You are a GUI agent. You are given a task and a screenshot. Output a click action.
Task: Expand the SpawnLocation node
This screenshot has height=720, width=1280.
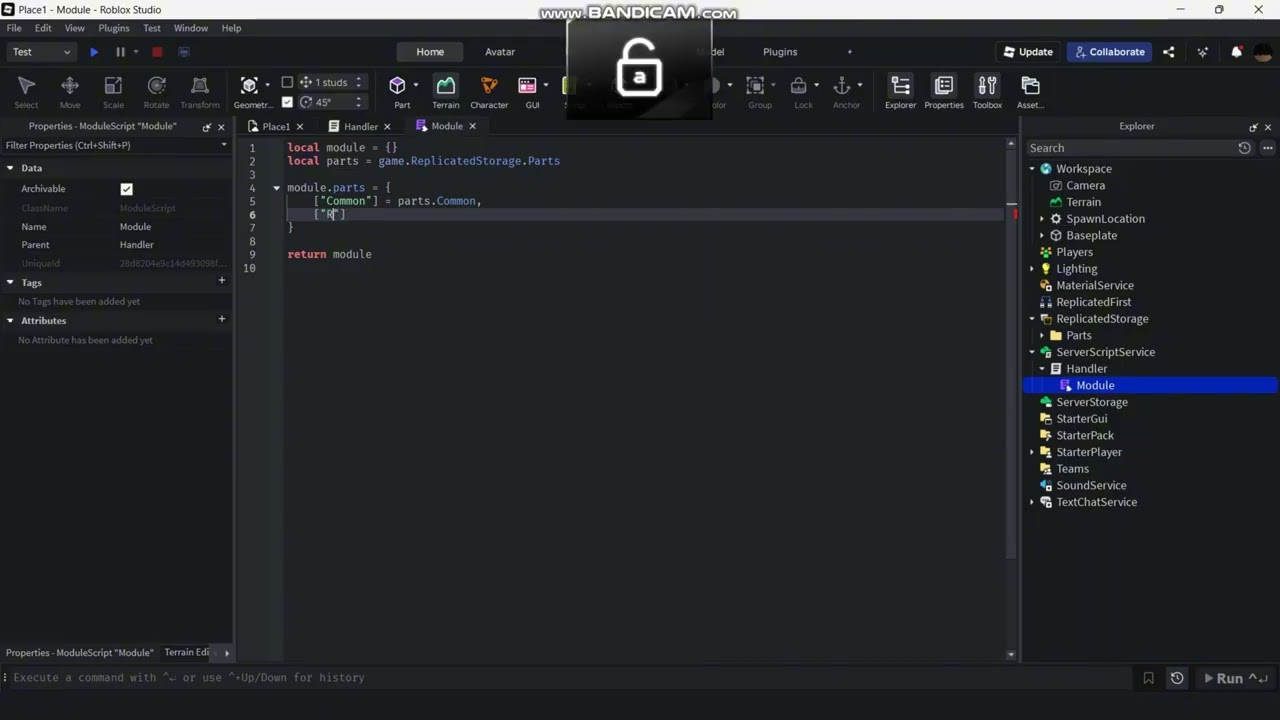click(x=1042, y=219)
